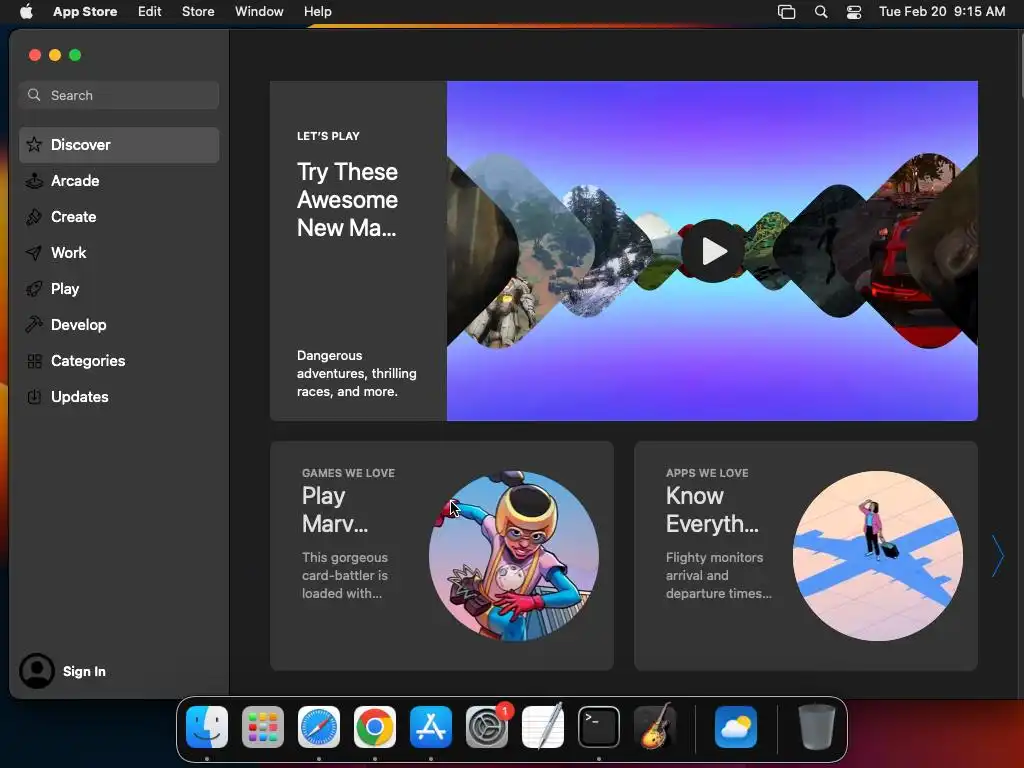Image resolution: width=1024 pixels, height=768 pixels.
Task: Click the GAMES WE LOVE label
Action: coord(348,473)
